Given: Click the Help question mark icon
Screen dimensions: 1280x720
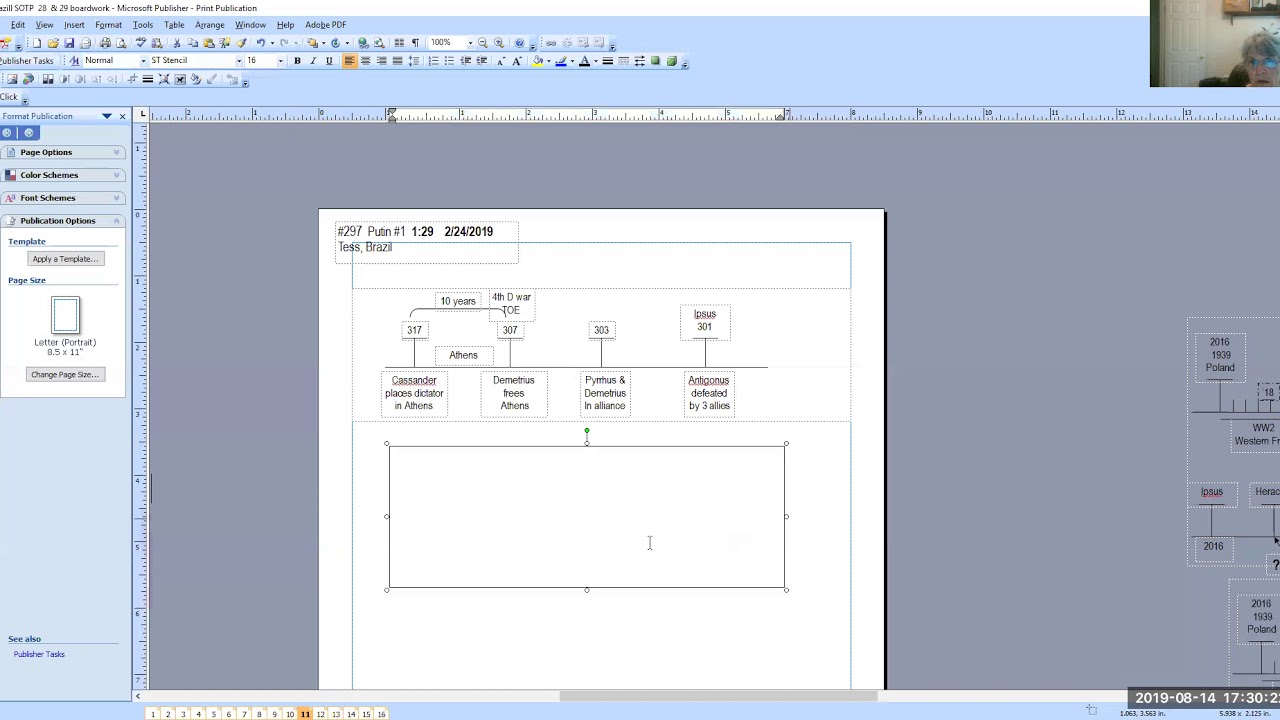Looking at the screenshot, I should point(519,43).
